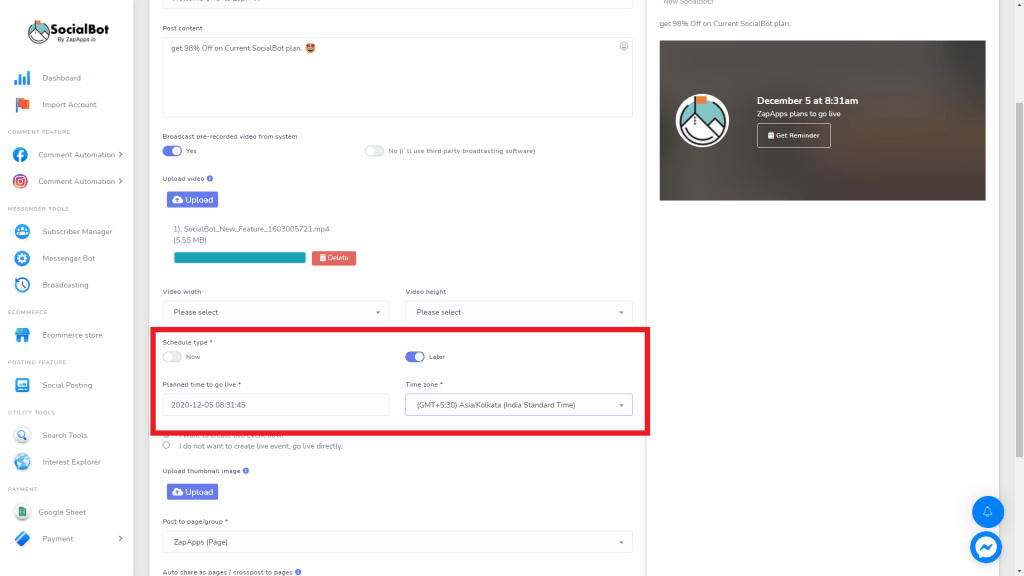Screen dimensions: 1024x576
Task: Open emoji picker in post content
Action: [624, 46]
